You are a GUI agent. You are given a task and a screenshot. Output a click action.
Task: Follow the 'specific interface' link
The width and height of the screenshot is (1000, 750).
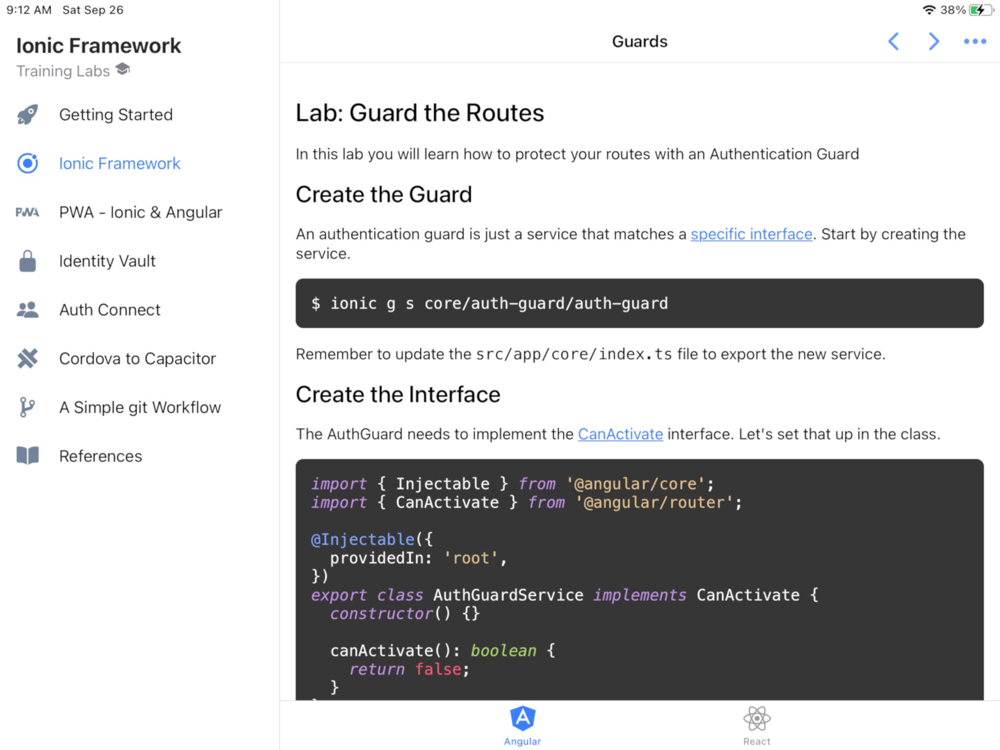[x=751, y=234]
